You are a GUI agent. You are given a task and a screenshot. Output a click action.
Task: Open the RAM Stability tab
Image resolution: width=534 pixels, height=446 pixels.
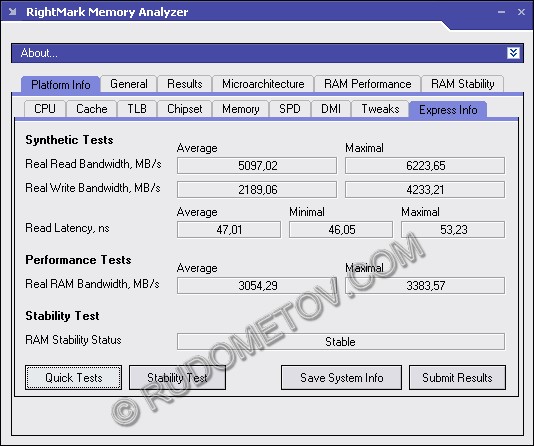462,84
